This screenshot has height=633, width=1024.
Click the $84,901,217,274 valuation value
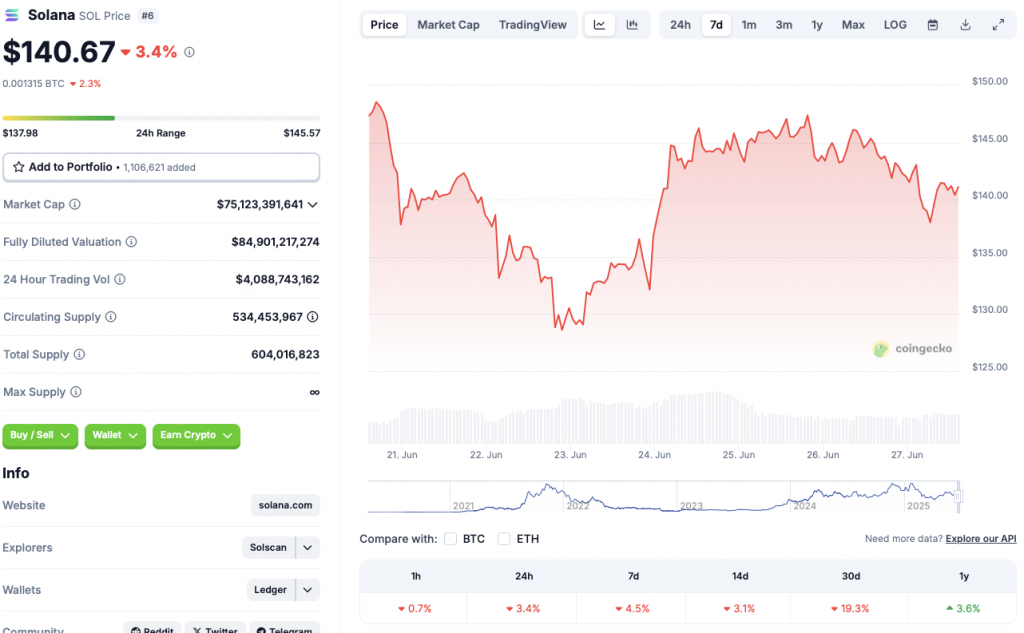click(276, 242)
